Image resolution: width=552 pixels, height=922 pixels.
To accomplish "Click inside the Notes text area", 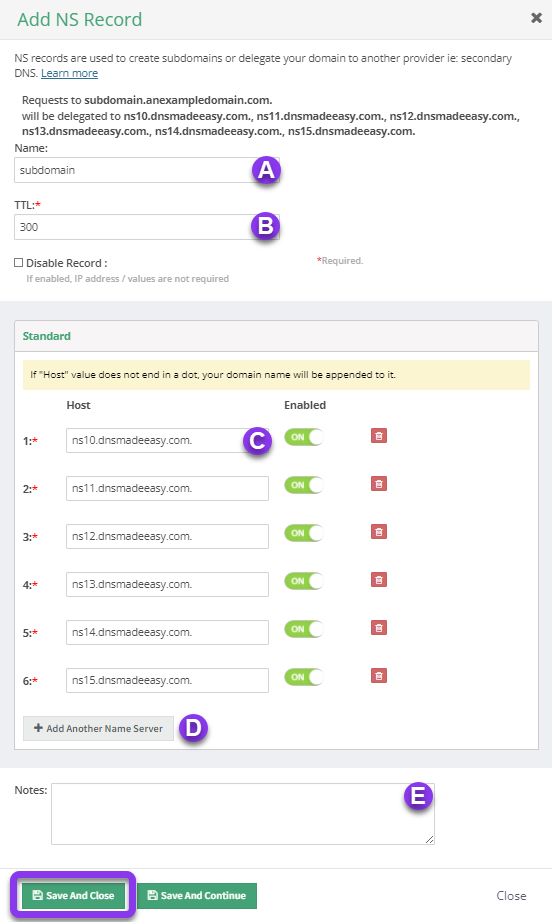I will click(x=243, y=814).
